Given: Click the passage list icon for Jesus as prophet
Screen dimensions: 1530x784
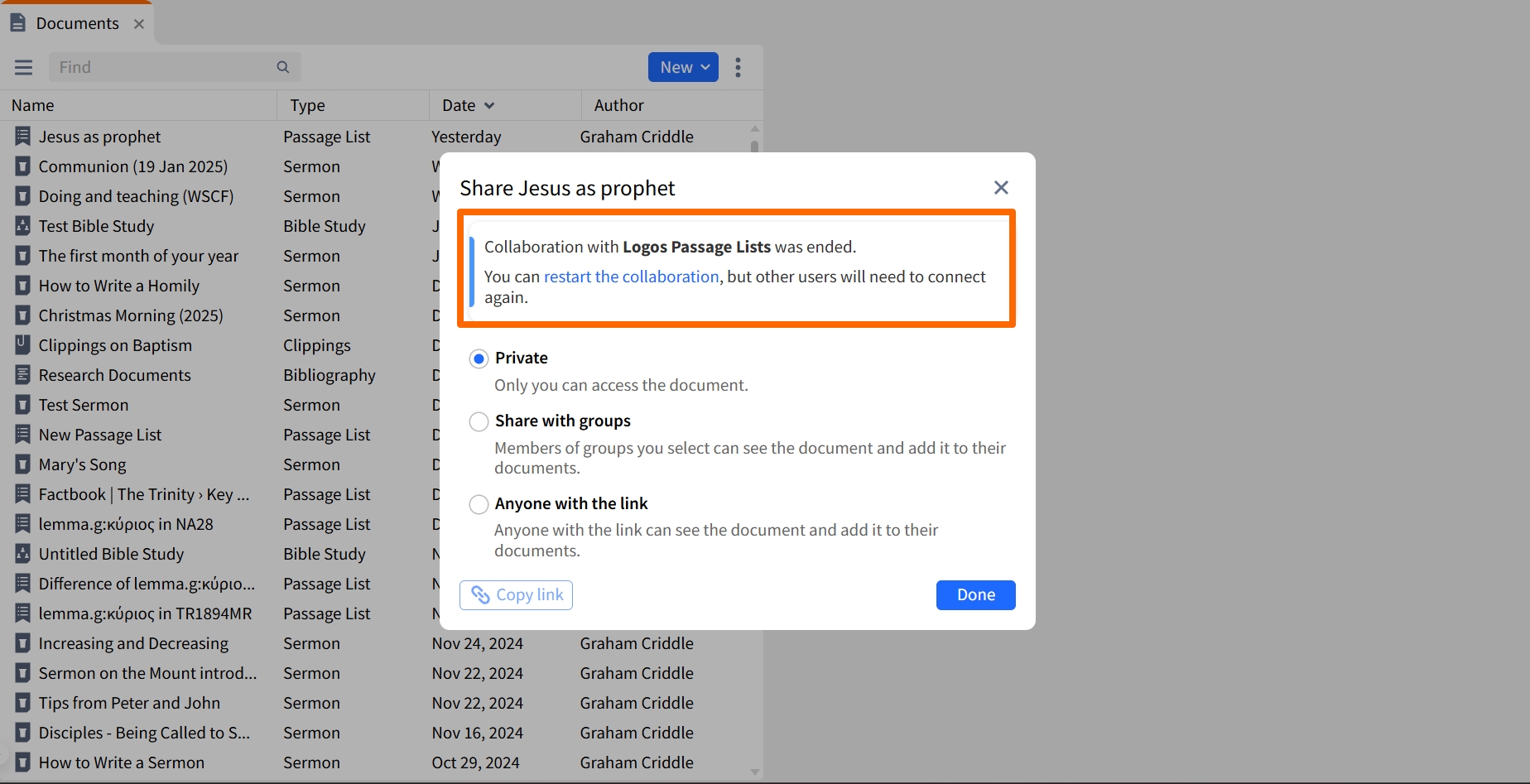Looking at the screenshot, I should tap(23, 137).
